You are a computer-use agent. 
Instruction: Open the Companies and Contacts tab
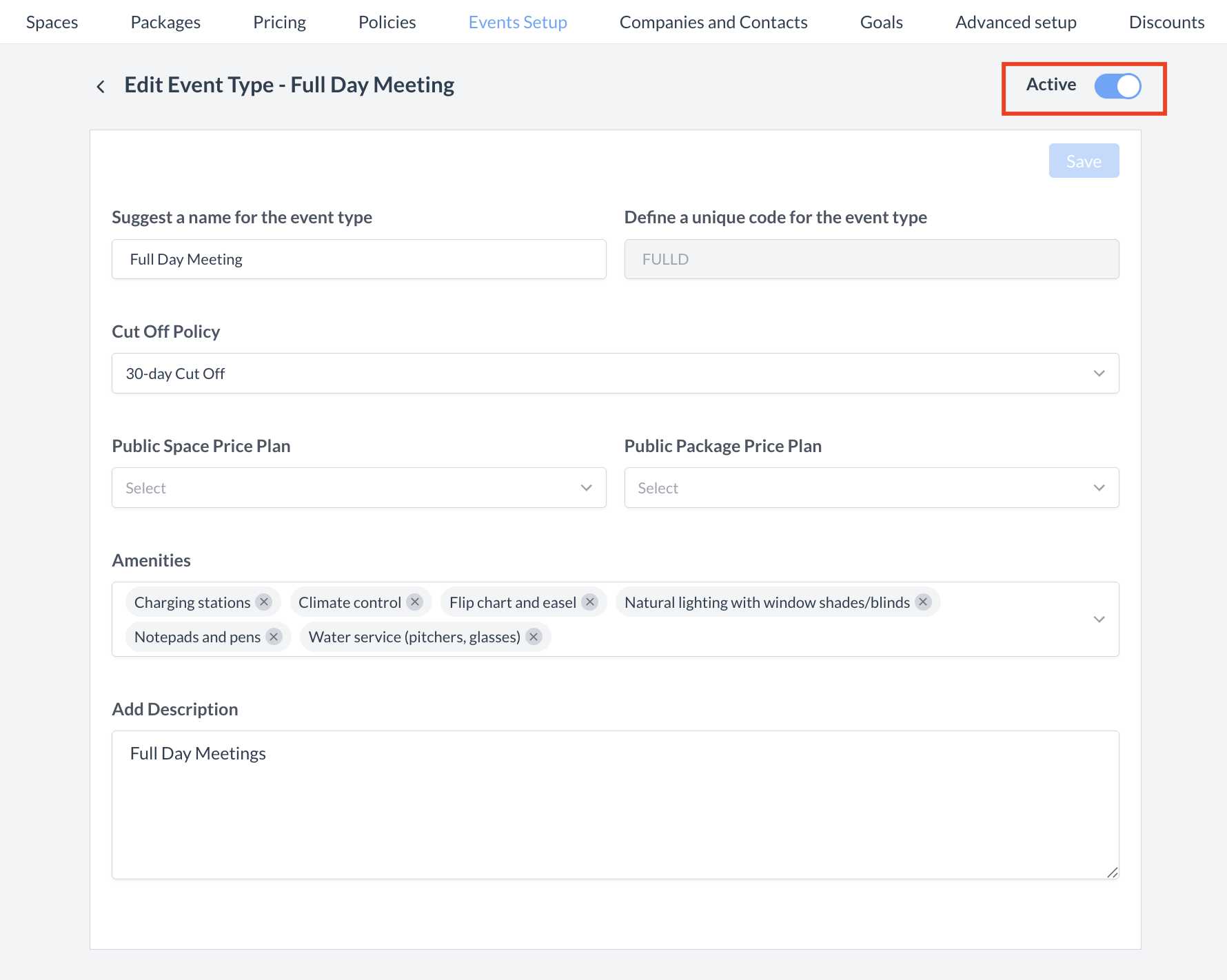pos(713,22)
